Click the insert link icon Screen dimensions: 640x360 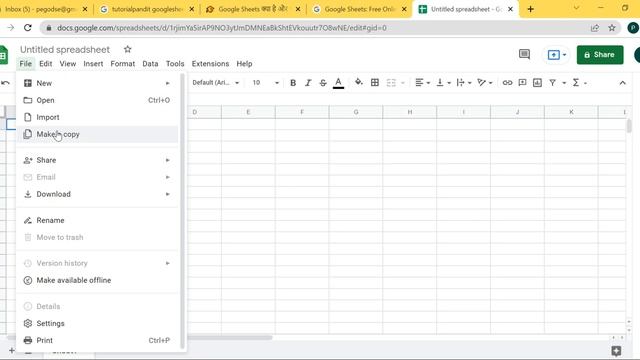pos(507,83)
